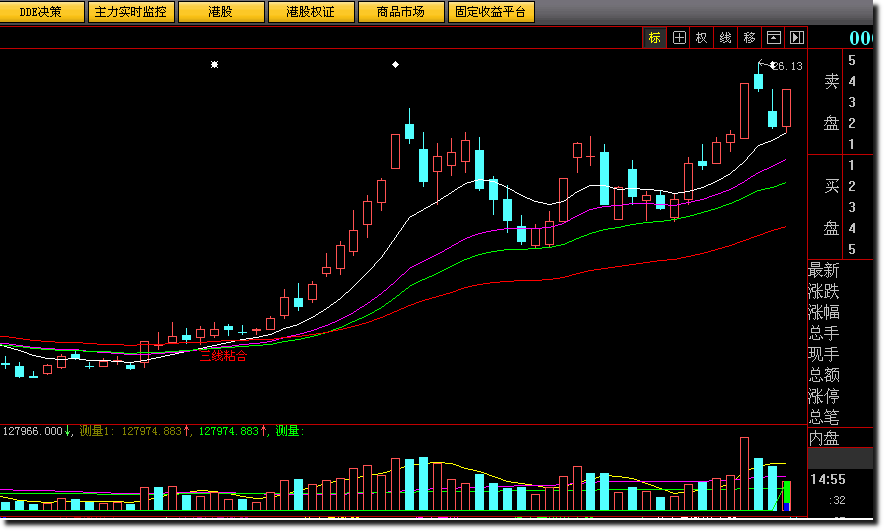Image resolution: width=885 pixels, height=531 pixels.
Task: Click the star info marker on chart
Action: [x=214, y=65]
